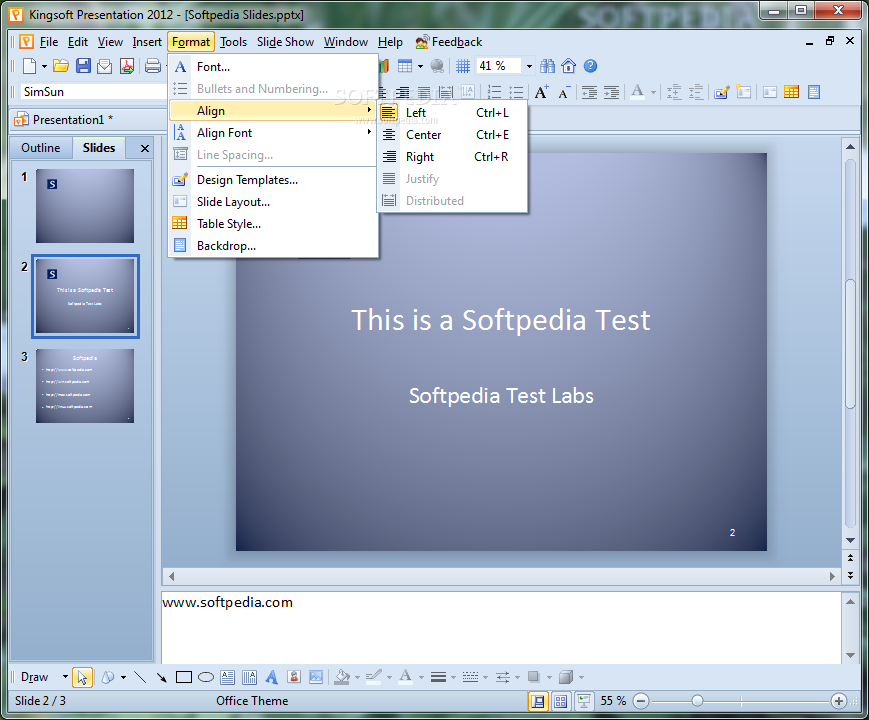Expand the Draw menu dropdown
This screenshot has height=720, width=869.
click(65, 677)
